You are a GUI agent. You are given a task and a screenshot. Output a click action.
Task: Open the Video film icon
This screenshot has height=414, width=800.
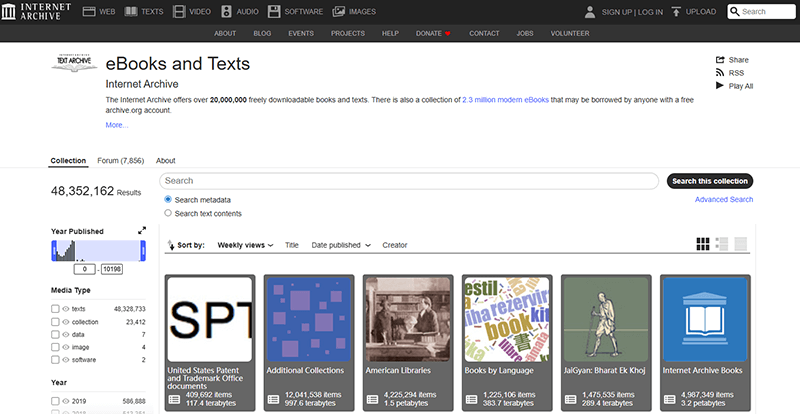pyautogui.click(x=179, y=12)
